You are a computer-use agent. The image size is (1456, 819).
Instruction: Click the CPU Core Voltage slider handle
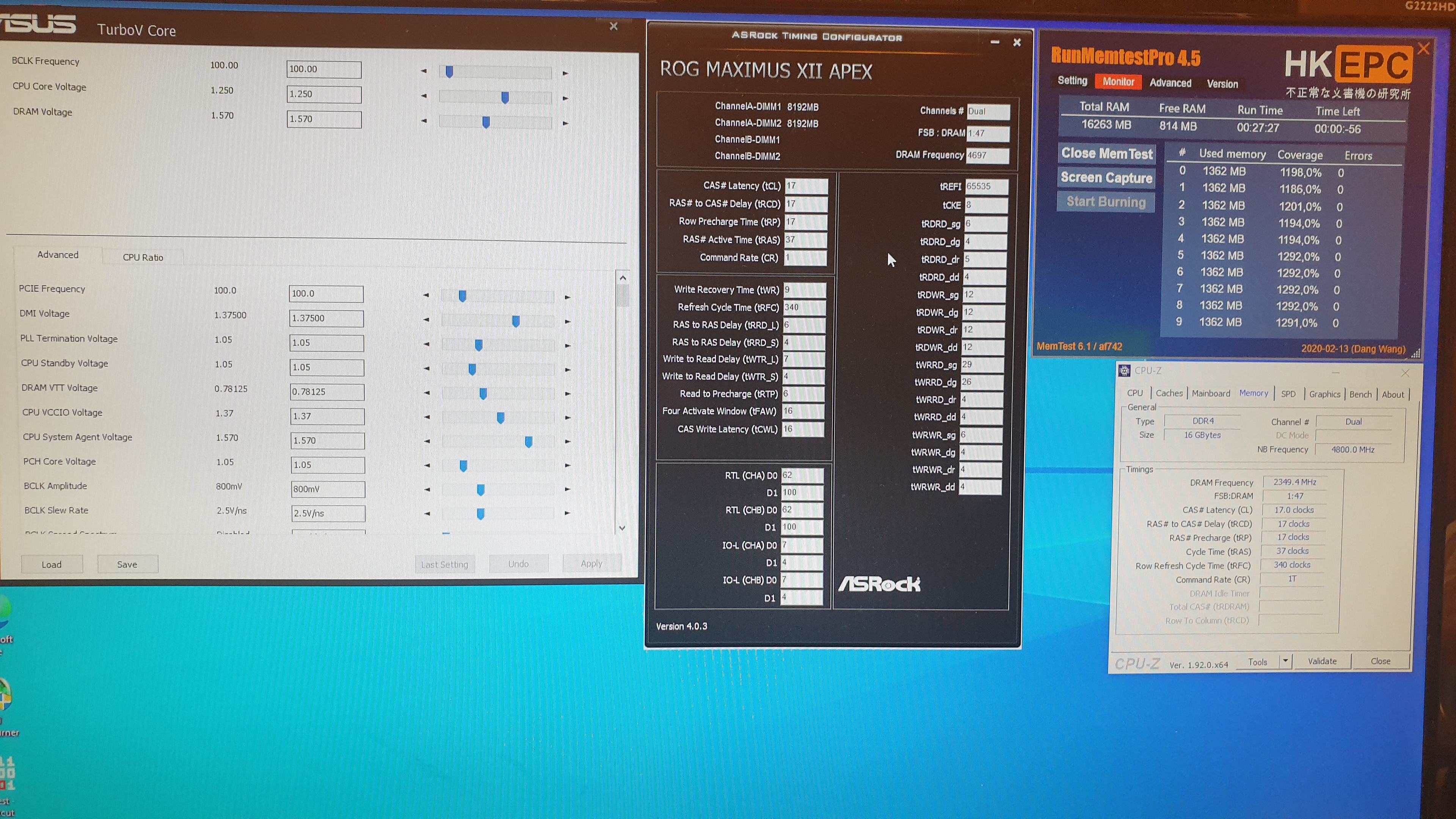505,97
